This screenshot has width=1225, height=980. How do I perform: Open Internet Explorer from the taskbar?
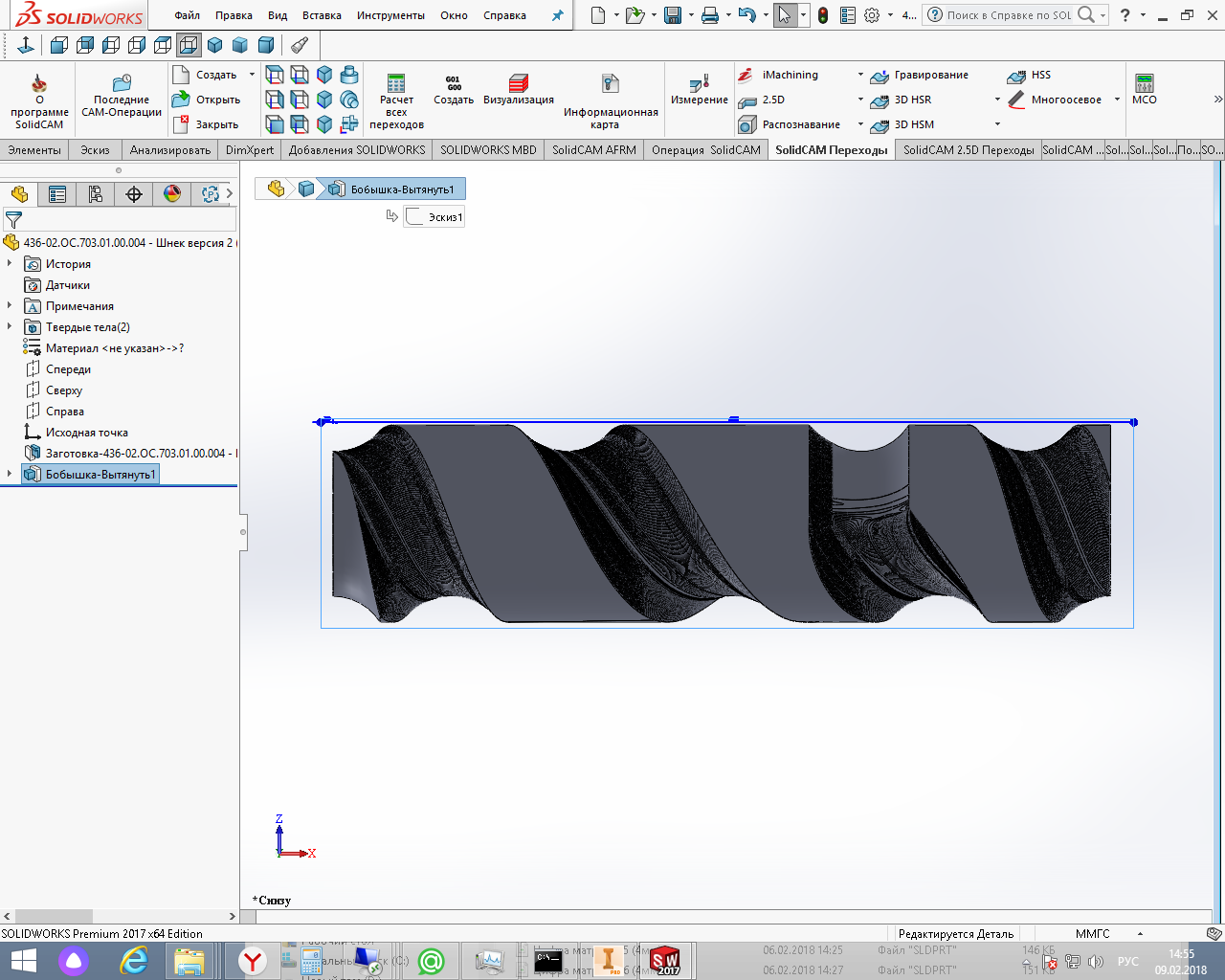click(x=135, y=961)
